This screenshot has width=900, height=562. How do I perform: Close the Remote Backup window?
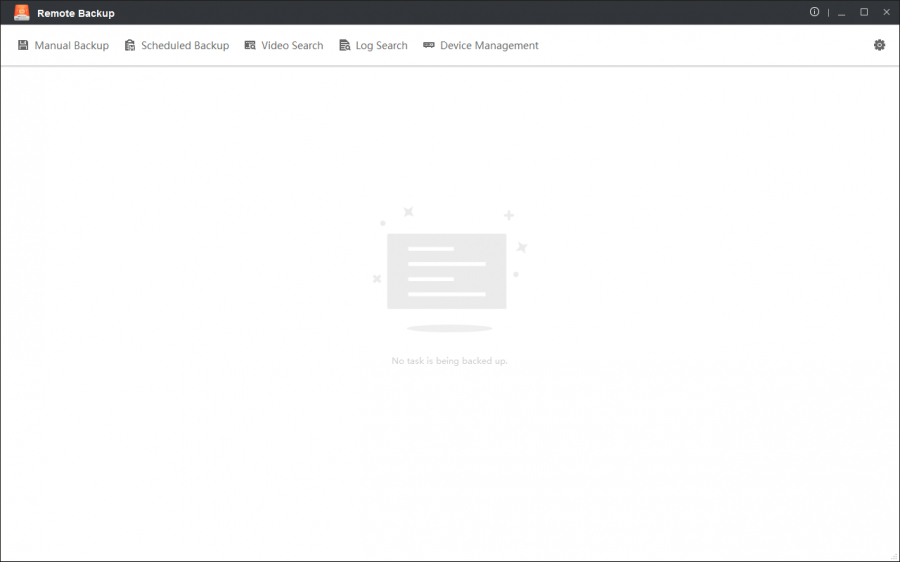coord(886,12)
